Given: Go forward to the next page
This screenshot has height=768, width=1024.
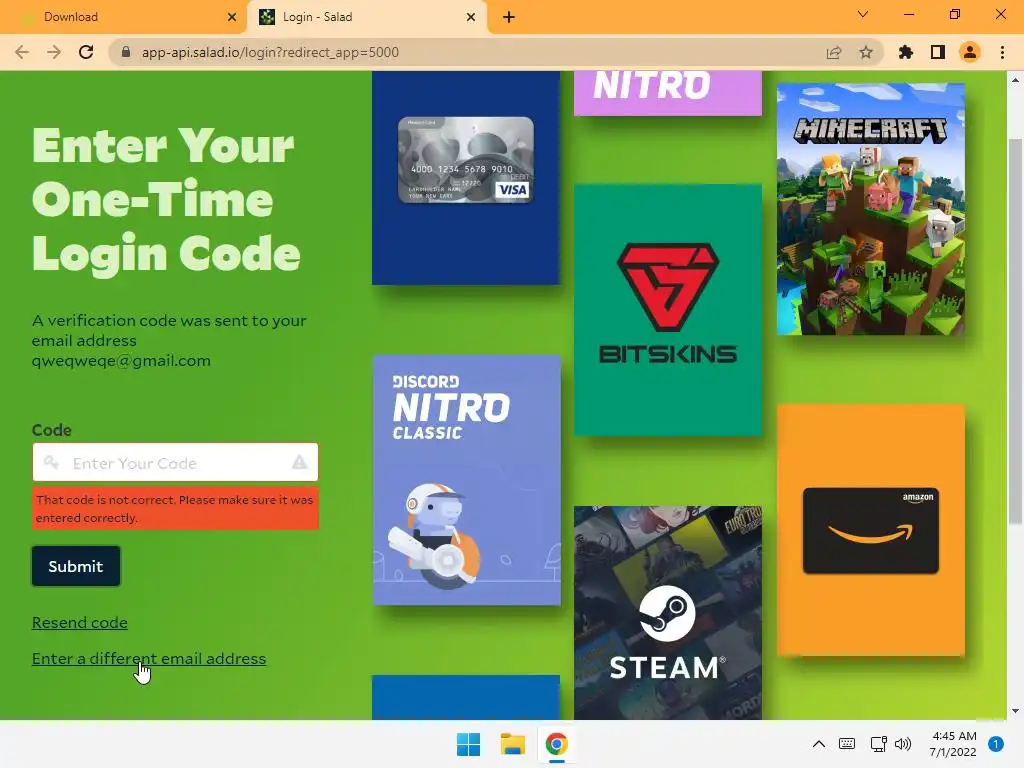Looking at the screenshot, I should click(x=54, y=52).
